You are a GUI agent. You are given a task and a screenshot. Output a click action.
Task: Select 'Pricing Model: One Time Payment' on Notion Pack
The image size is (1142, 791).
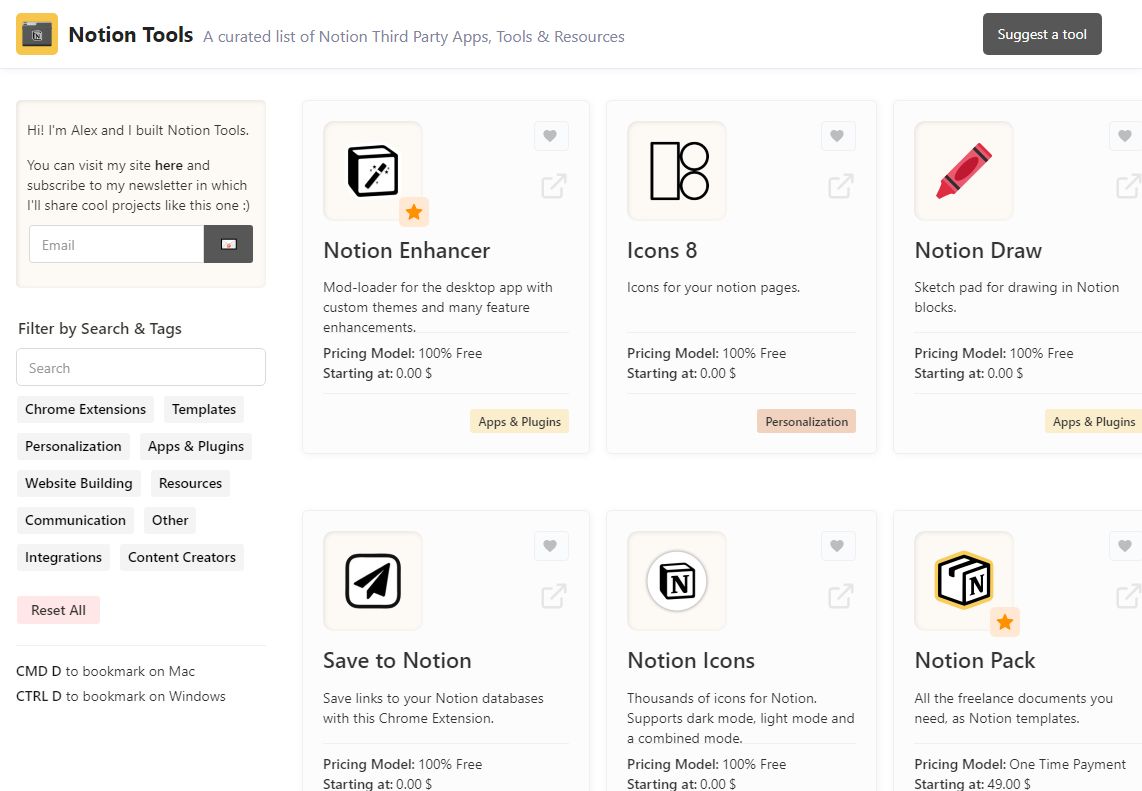pos(1020,764)
